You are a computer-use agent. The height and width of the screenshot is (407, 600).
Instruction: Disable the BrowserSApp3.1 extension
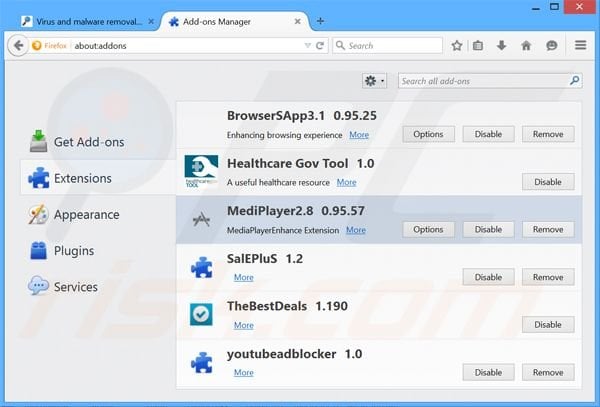488,134
